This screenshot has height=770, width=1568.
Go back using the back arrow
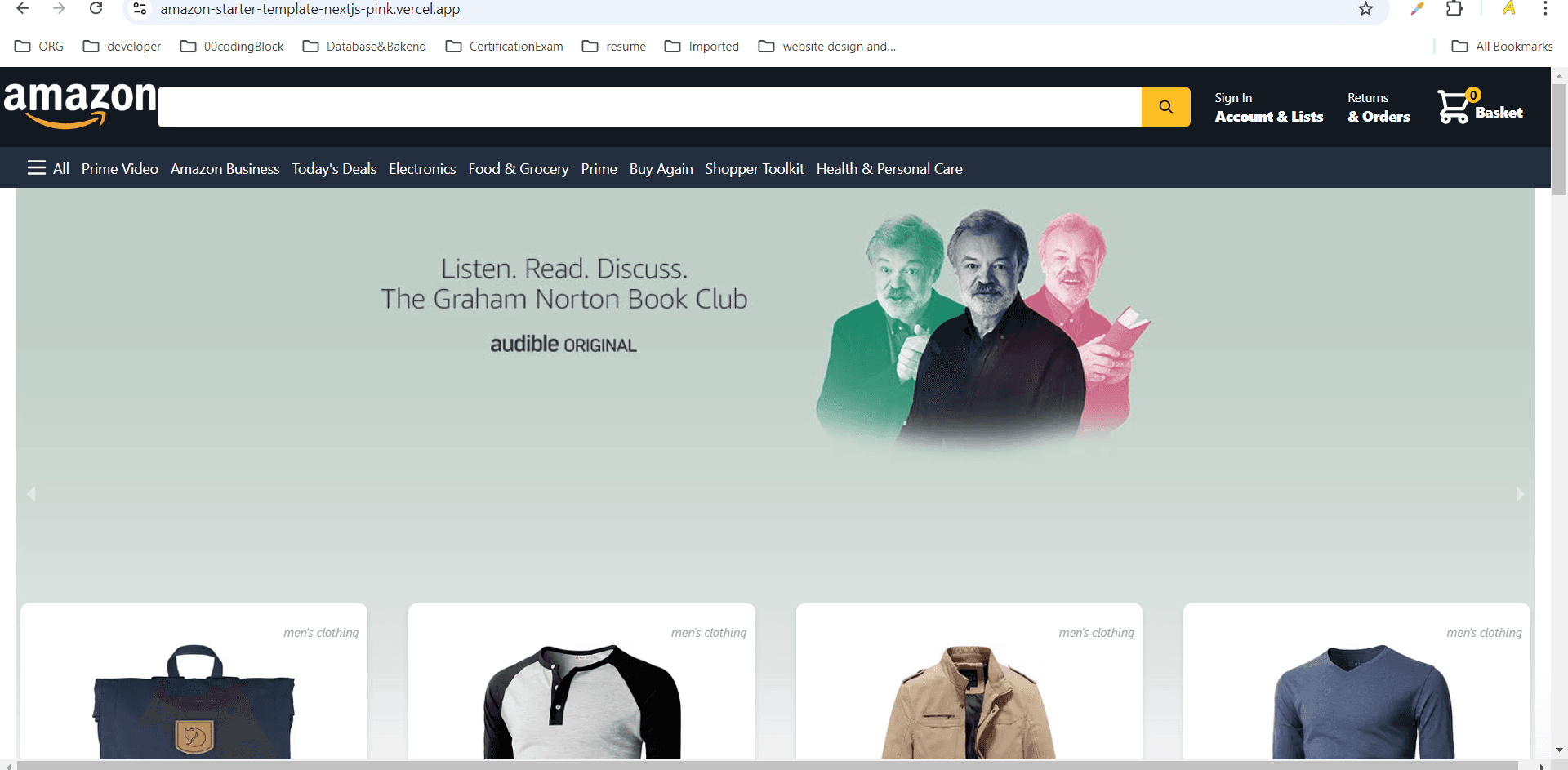(22, 9)
